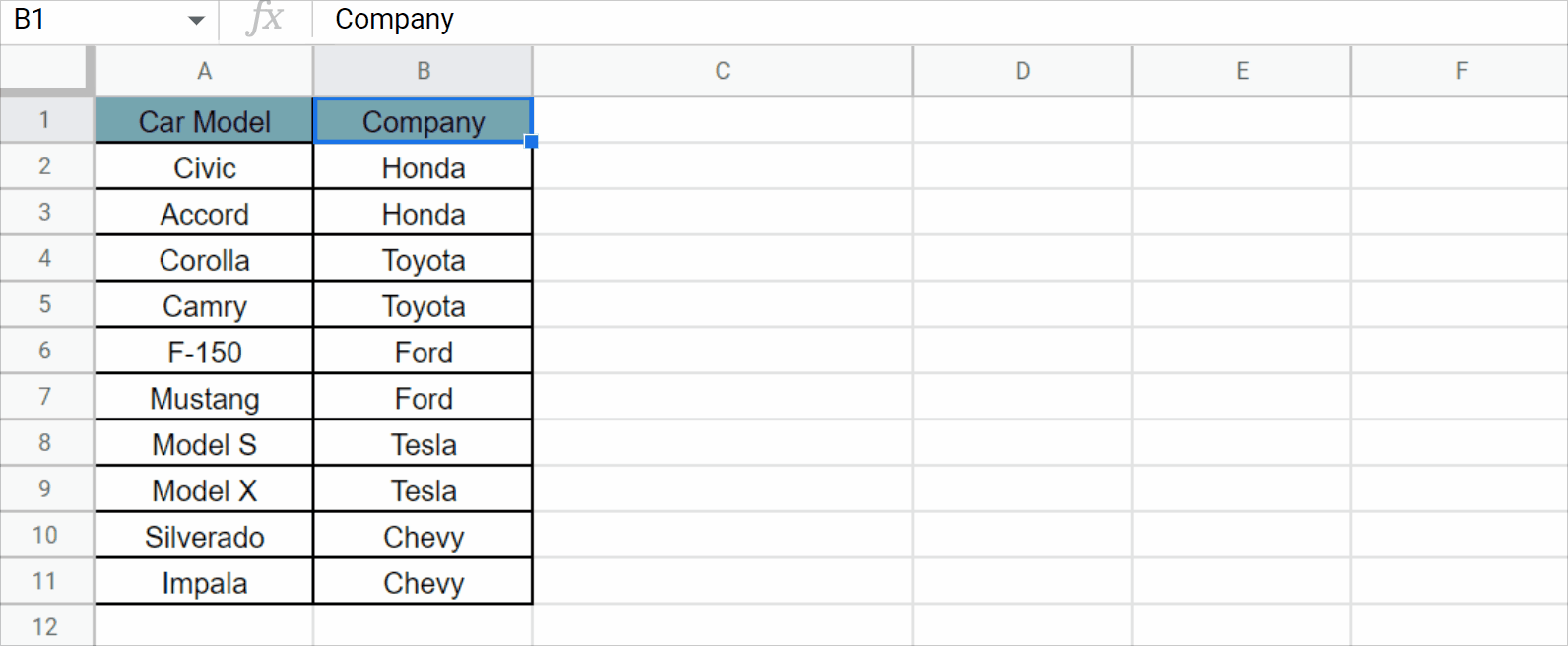Click the blue fill handle on B1

tap(531, 142)
